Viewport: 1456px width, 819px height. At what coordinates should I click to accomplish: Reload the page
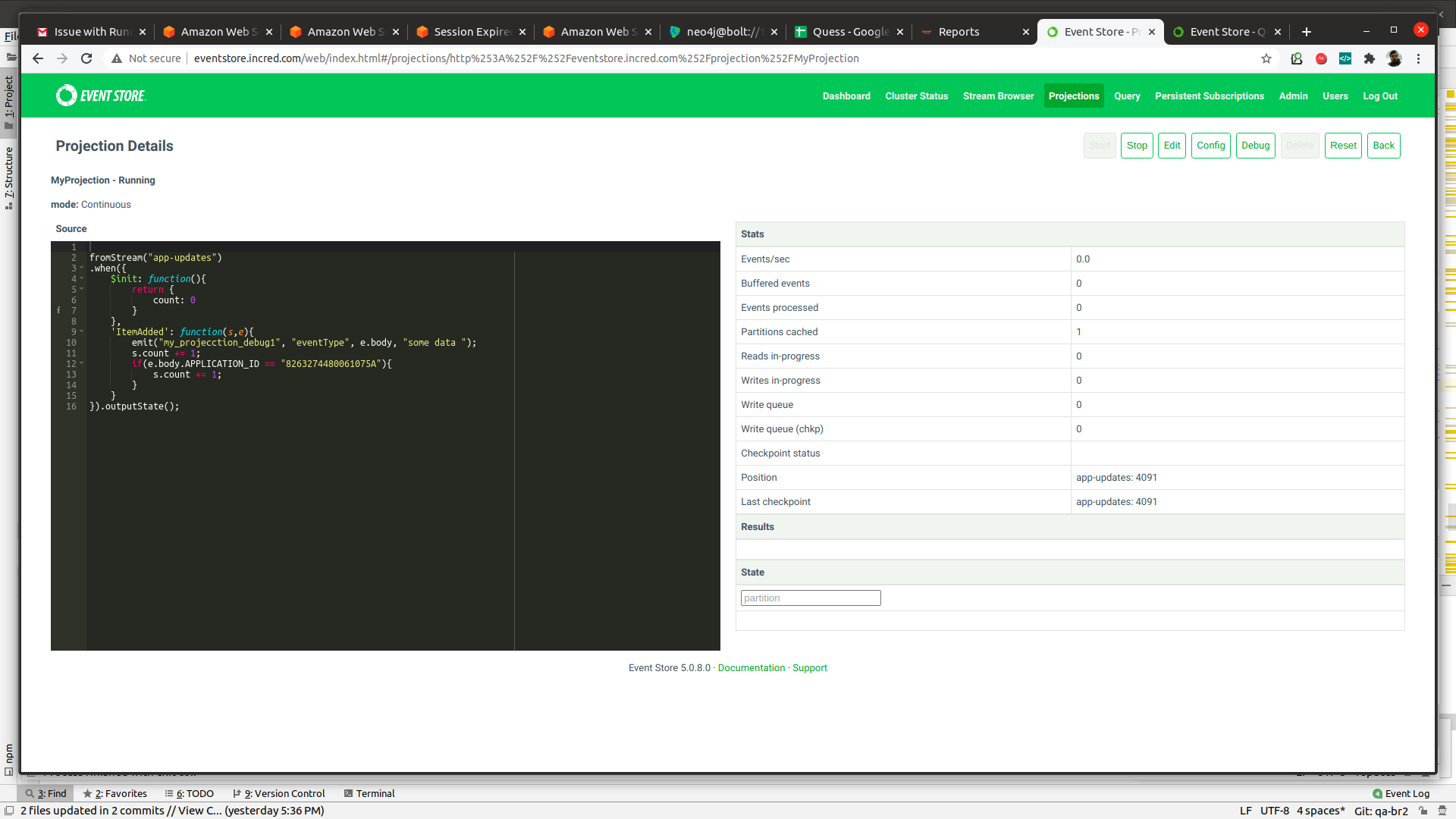tap(86, 58)
